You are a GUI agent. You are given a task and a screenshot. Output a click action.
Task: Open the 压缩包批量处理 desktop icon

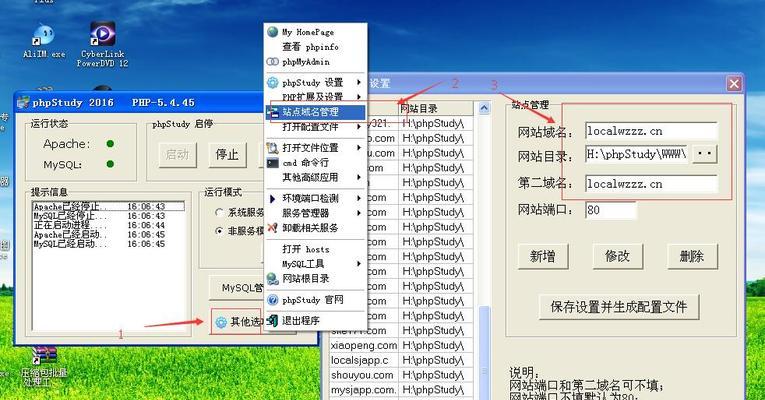pos(43,367)
